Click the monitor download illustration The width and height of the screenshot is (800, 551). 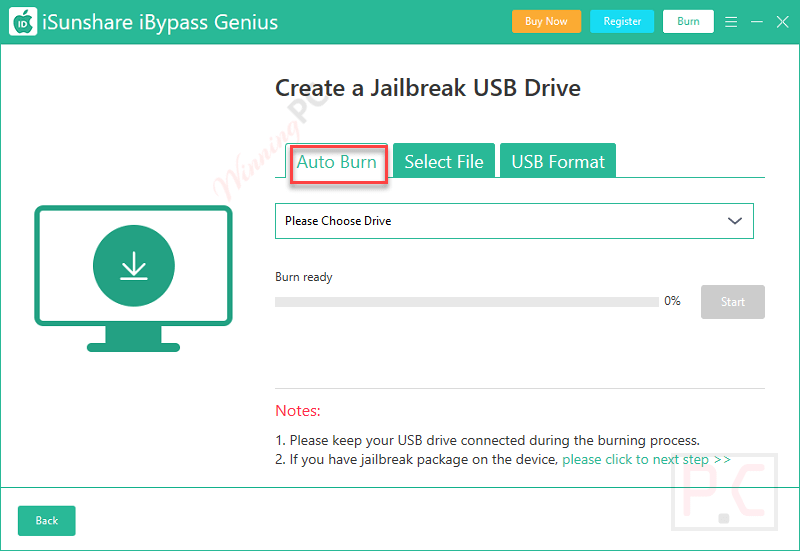pos(133,278)
